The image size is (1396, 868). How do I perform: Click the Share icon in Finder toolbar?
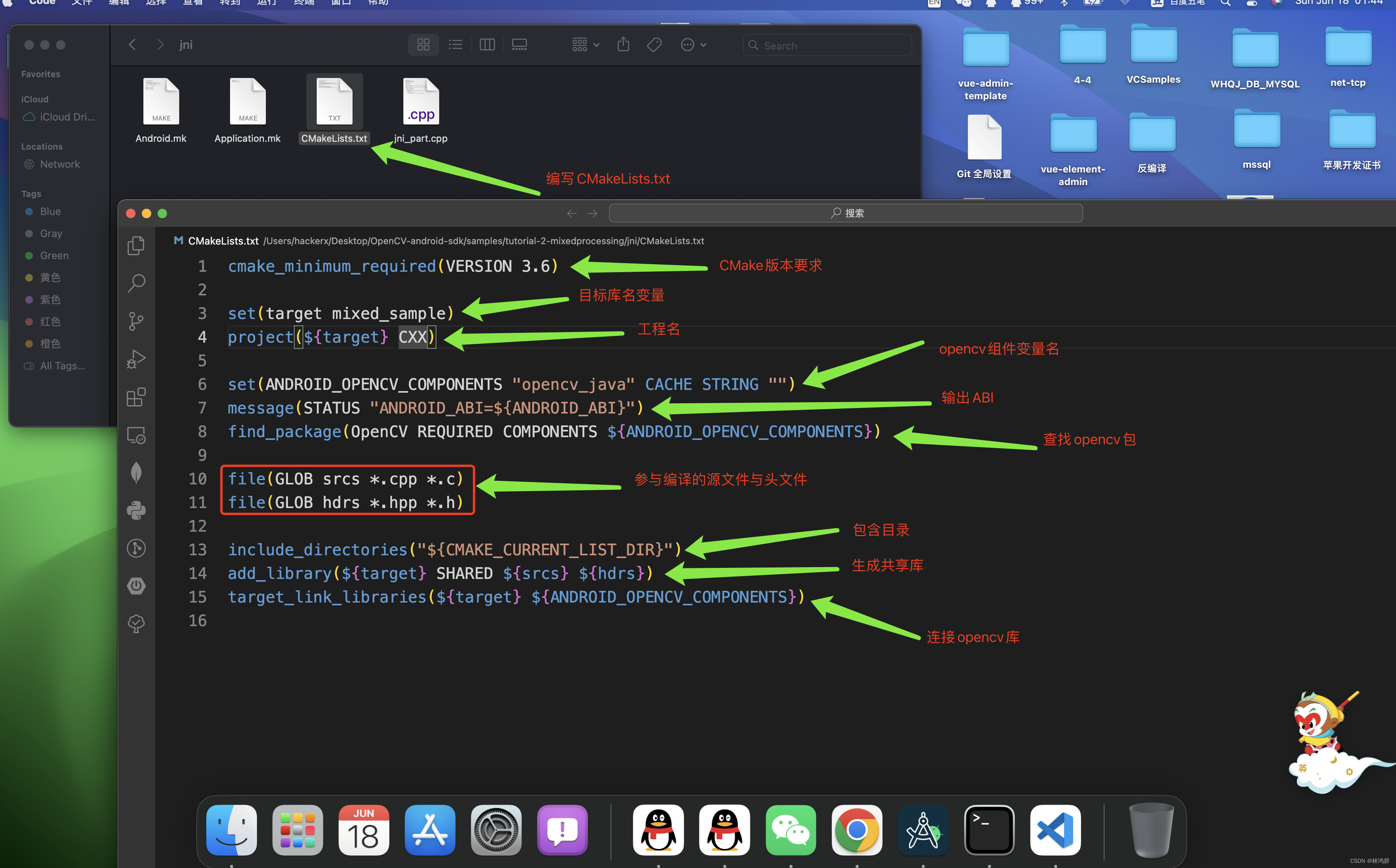624,45
